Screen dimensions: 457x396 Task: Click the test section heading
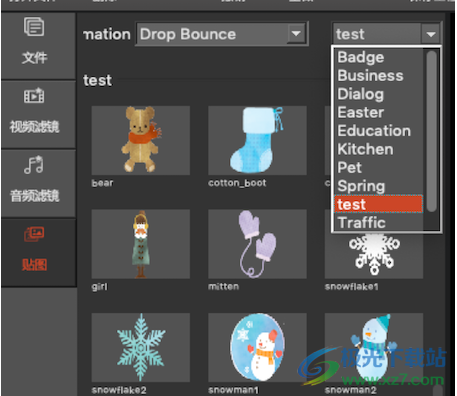[98, 80]
